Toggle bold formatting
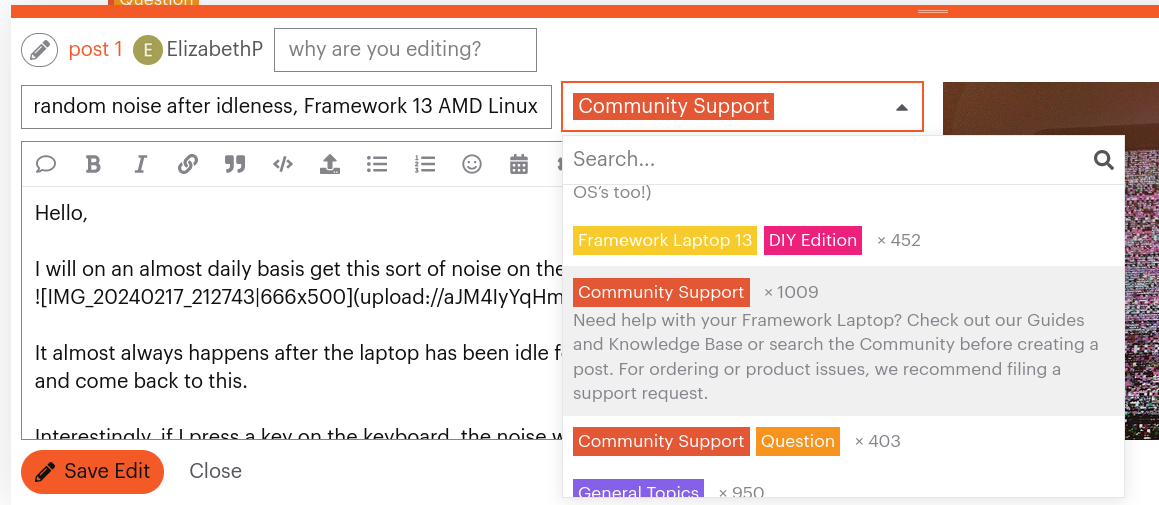 [93, 164]
